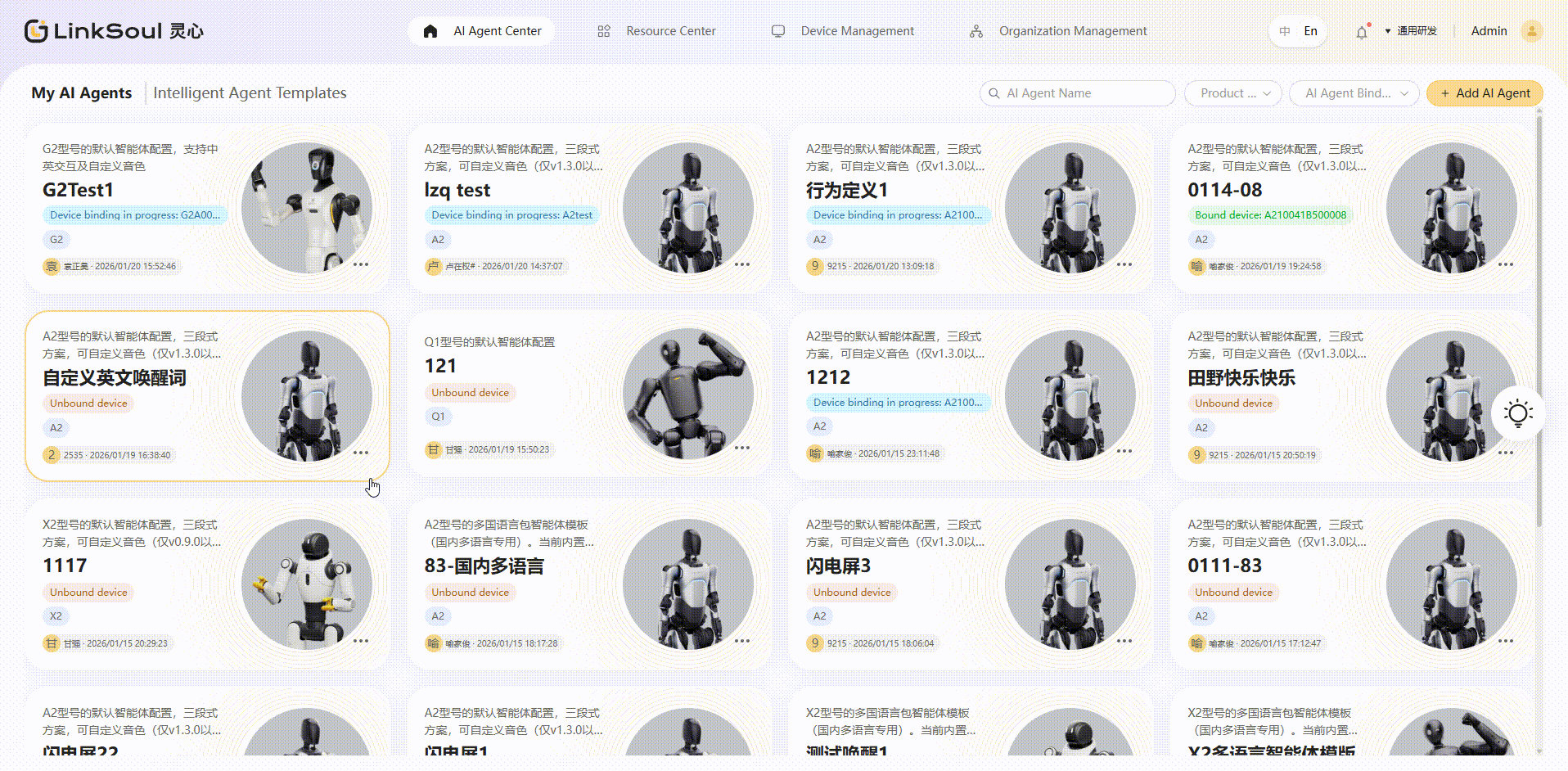1568x771 pixels.
Task: Select My AI Agents tab
Action: tap(82, 93)
